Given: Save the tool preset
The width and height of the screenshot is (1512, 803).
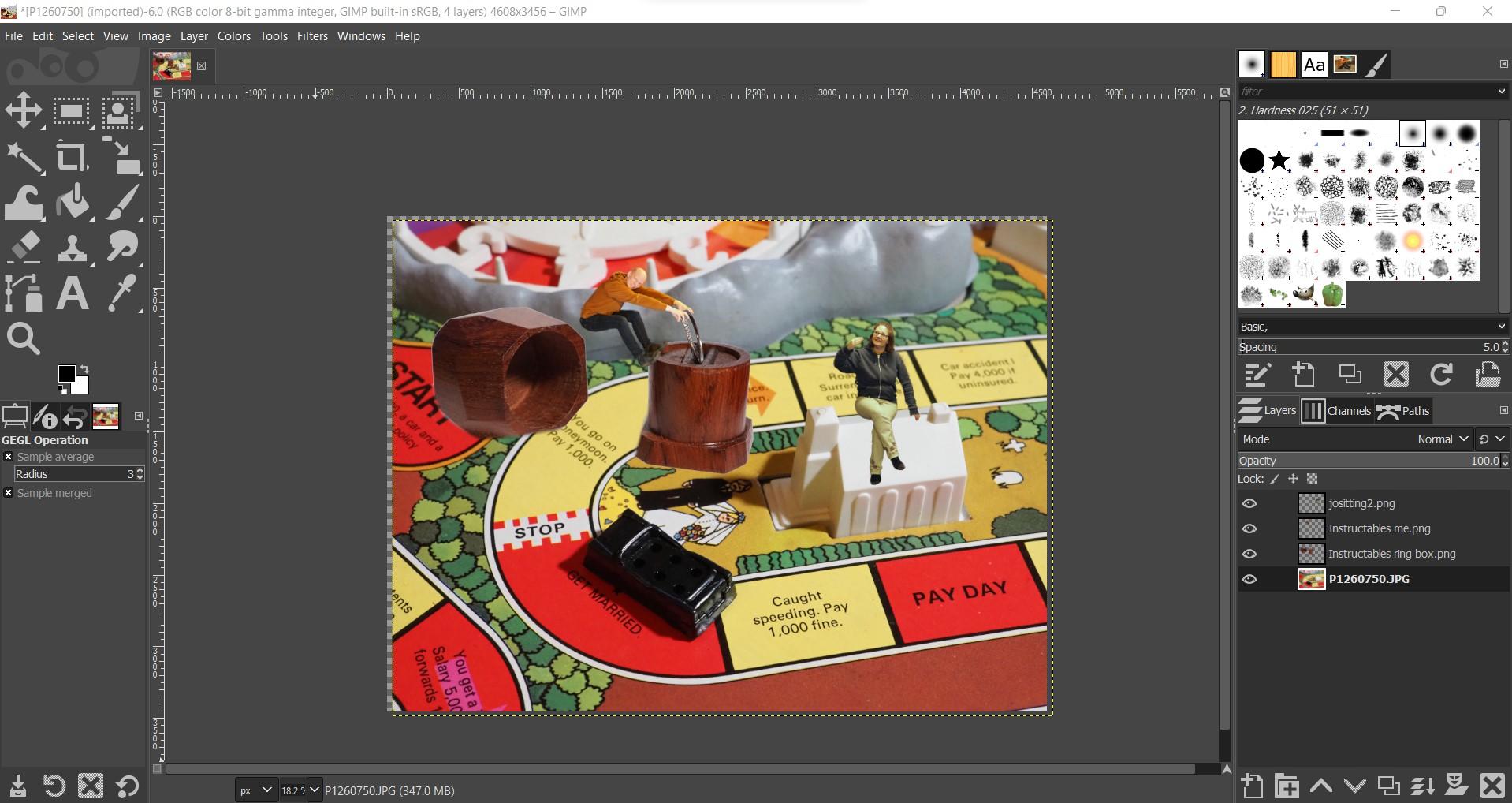Looking at the screenshot, I should coord(17,786).
